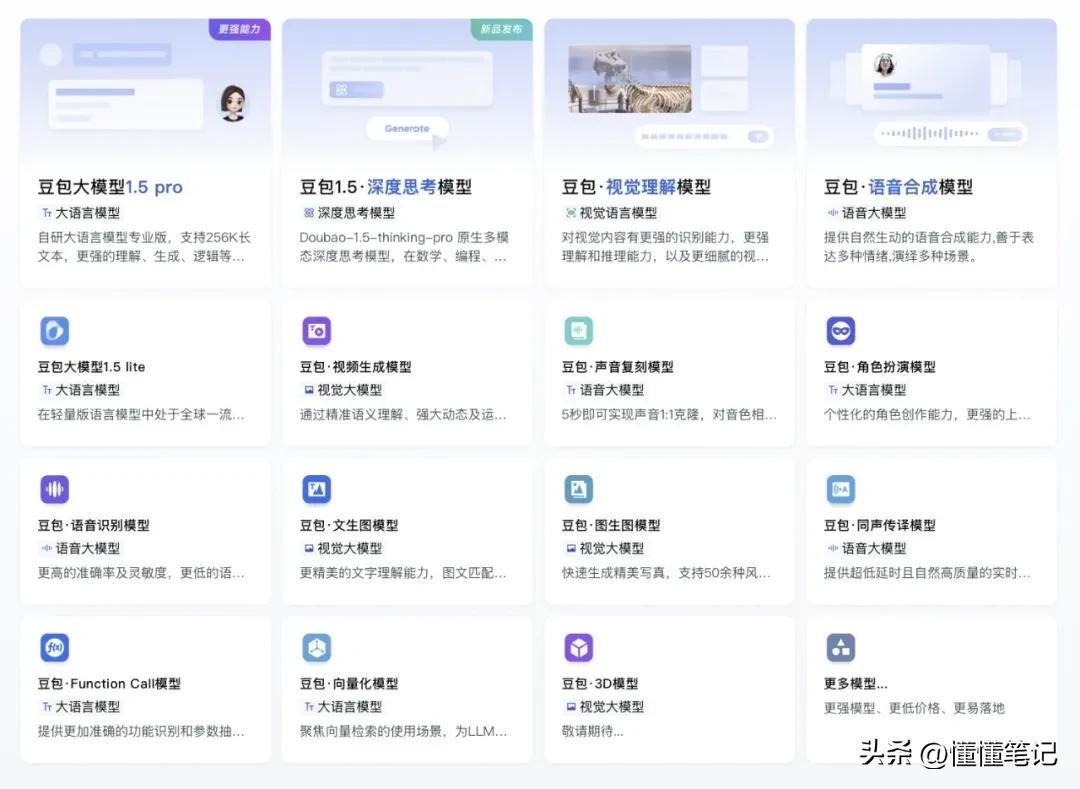
Task: Open the 豆包1.5·深度思考模型 title
Action: (386, 187)
